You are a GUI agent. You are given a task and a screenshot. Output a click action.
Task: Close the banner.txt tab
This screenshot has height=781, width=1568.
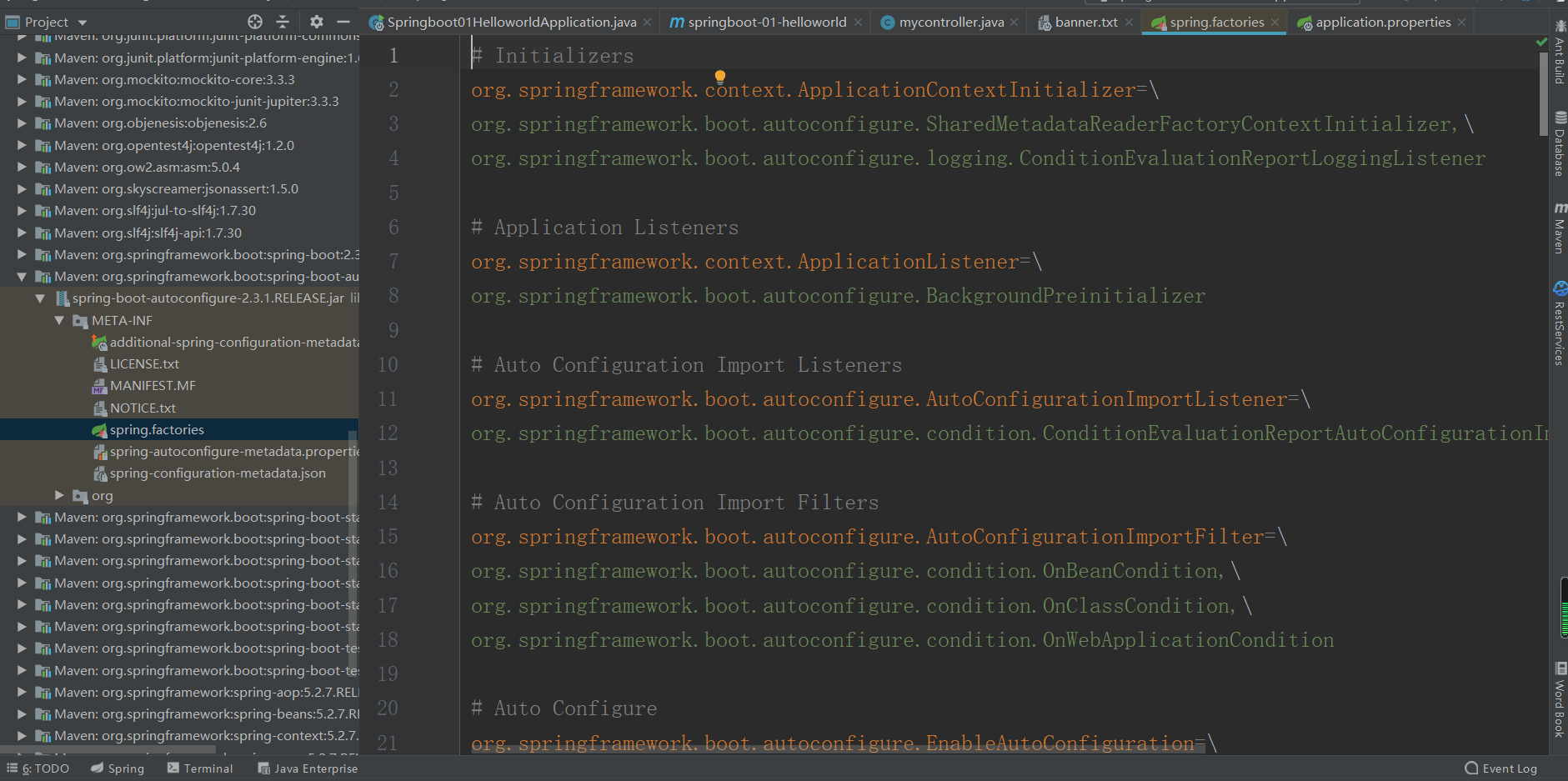pyautogui.click(x=1129, y=23)
